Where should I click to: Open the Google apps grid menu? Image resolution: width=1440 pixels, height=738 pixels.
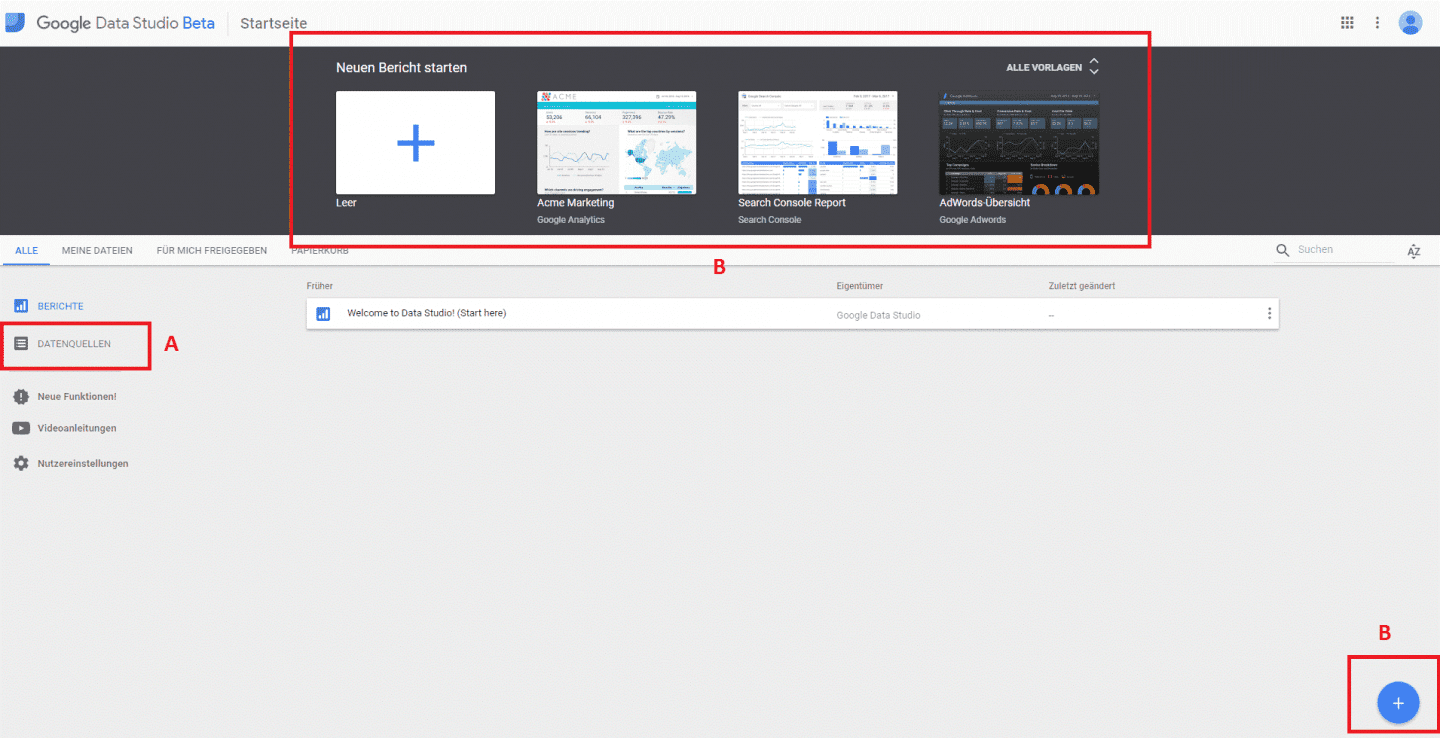click(x=1348, y=23)
